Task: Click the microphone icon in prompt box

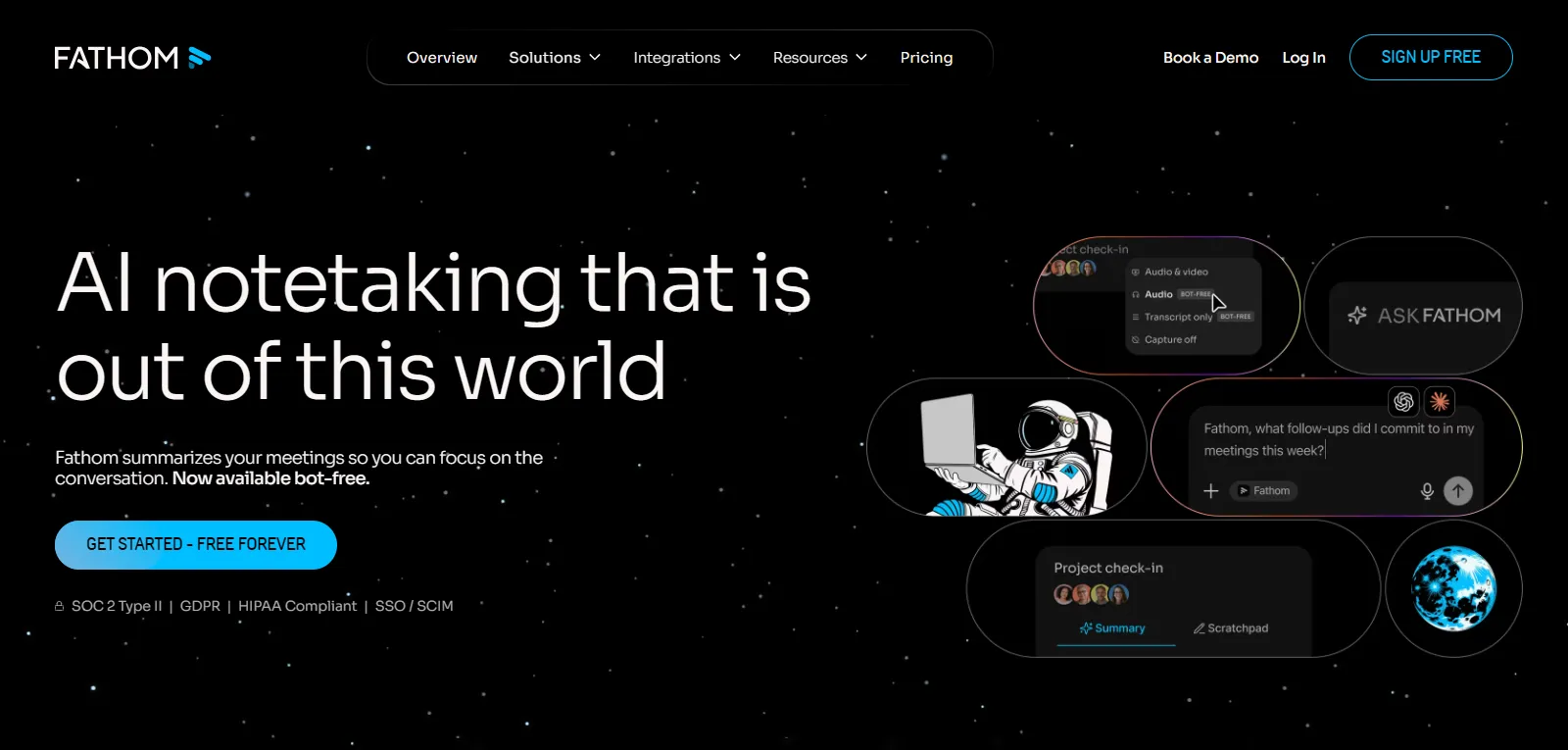Action: coord(1427,491)
